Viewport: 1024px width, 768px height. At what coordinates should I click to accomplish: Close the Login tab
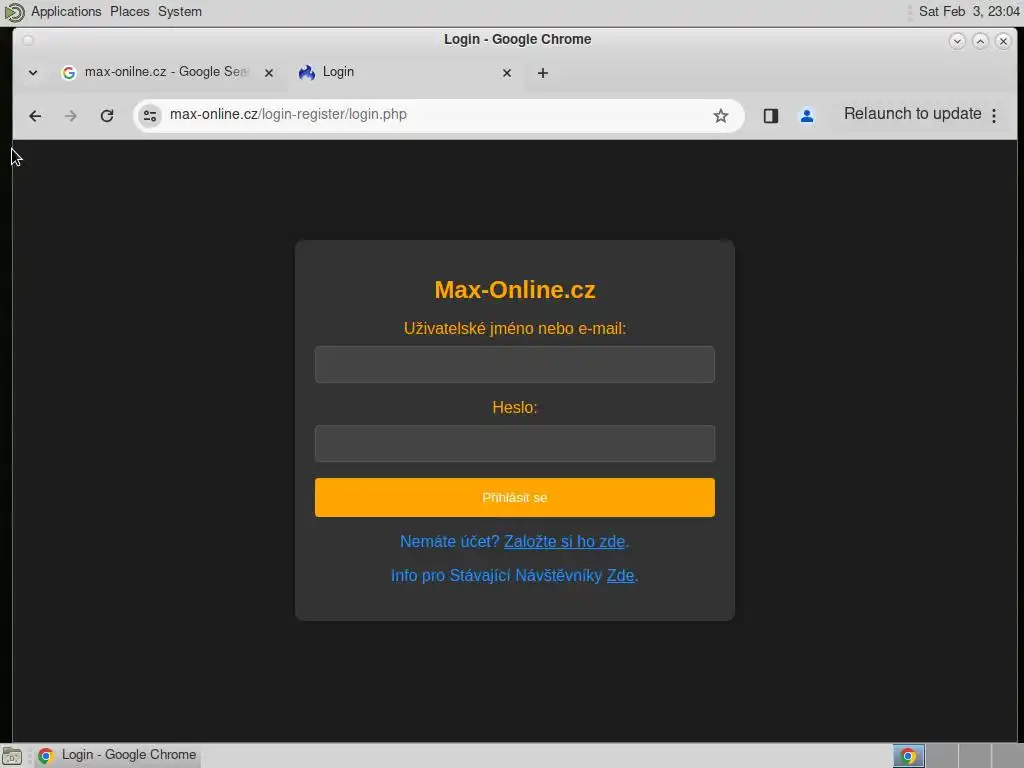507,73
